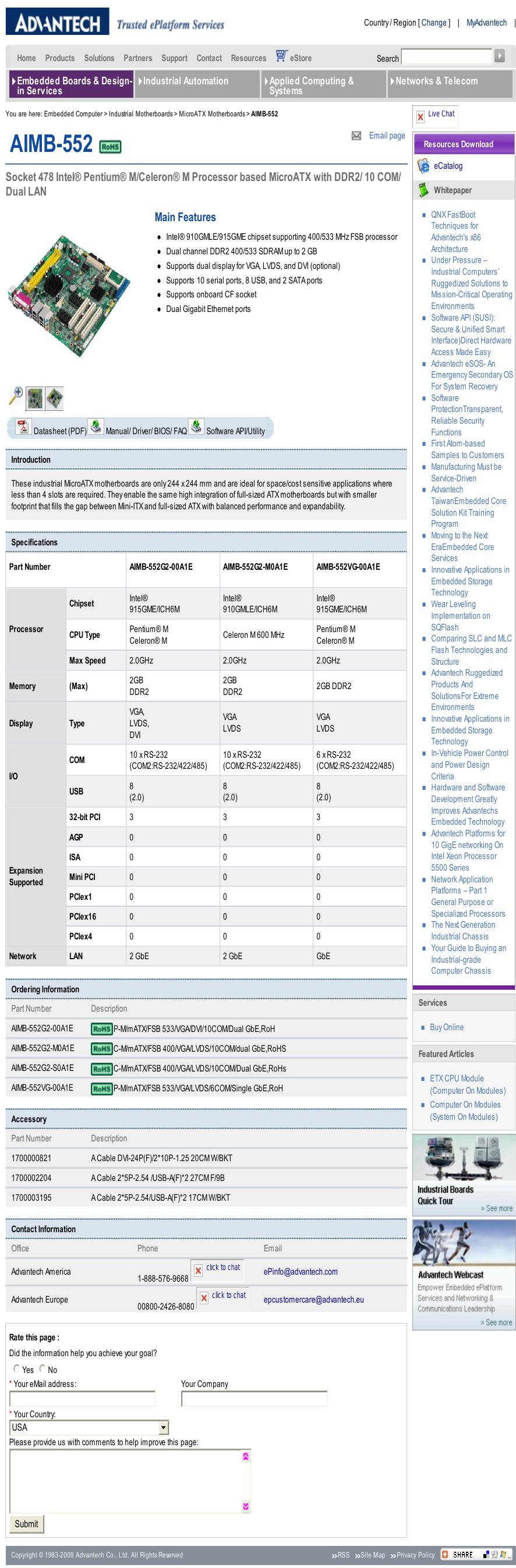Expand Embedded Boards & Design-in Services menu
The image size is (516, 1568).
tap(71, 85)
